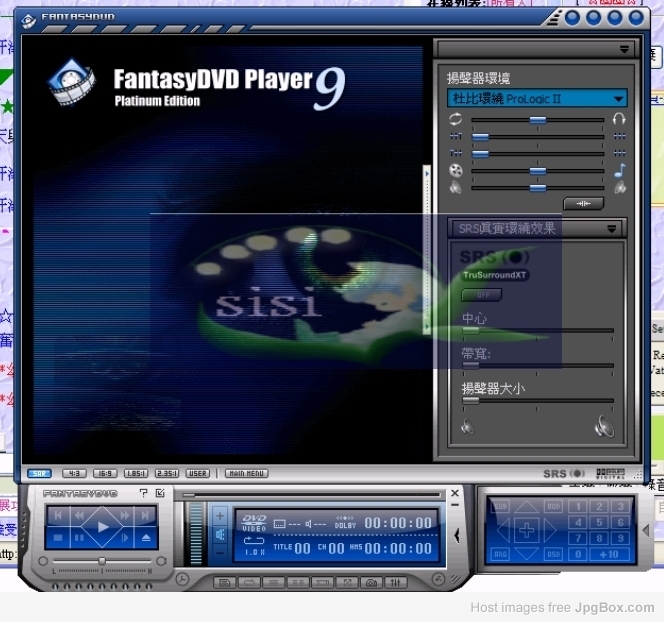
Task: Click number 0 on the remote keypad
Action: [x=578, y=554]
